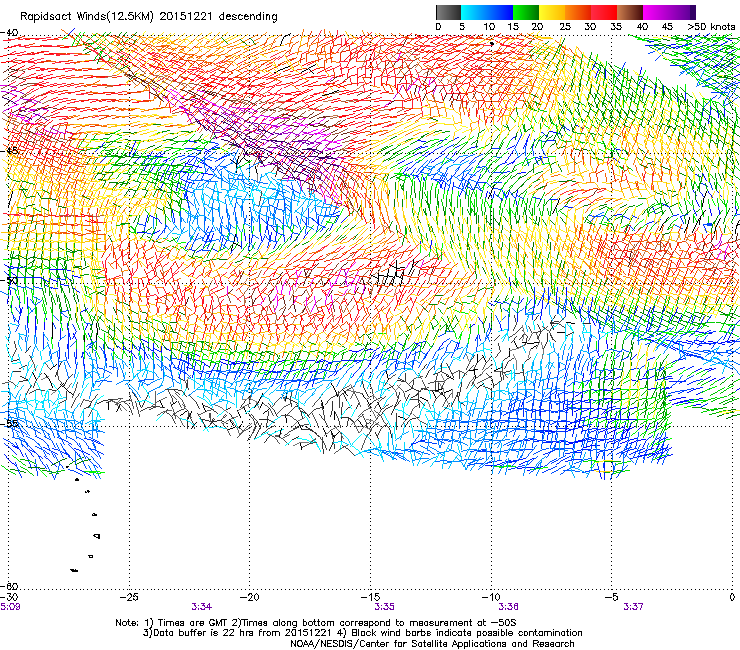Screen dimensions: 740x650
Task: Click the gray 0-5 knots color swatch
Action: pyautogui.click(x=448, y=12)
